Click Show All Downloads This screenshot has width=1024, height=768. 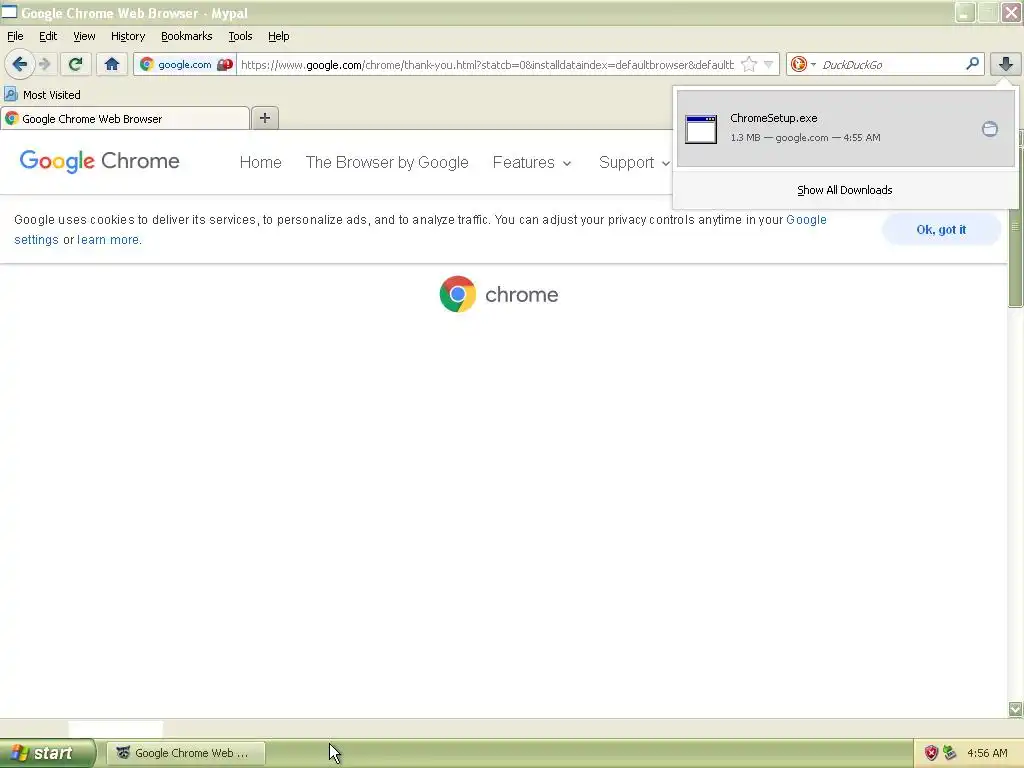tap(844, 190)
